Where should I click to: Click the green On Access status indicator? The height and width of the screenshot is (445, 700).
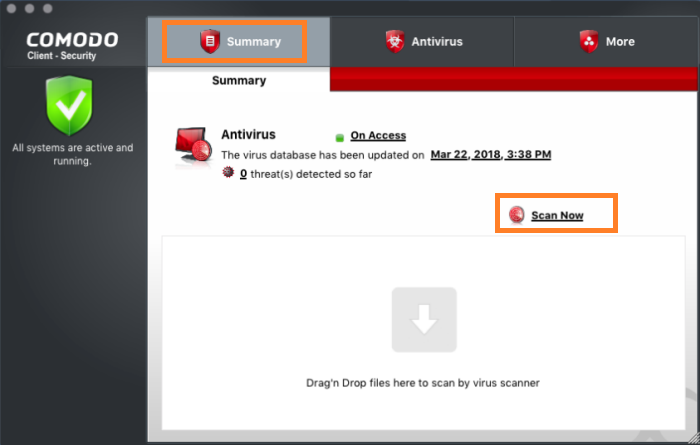[340, 137]
